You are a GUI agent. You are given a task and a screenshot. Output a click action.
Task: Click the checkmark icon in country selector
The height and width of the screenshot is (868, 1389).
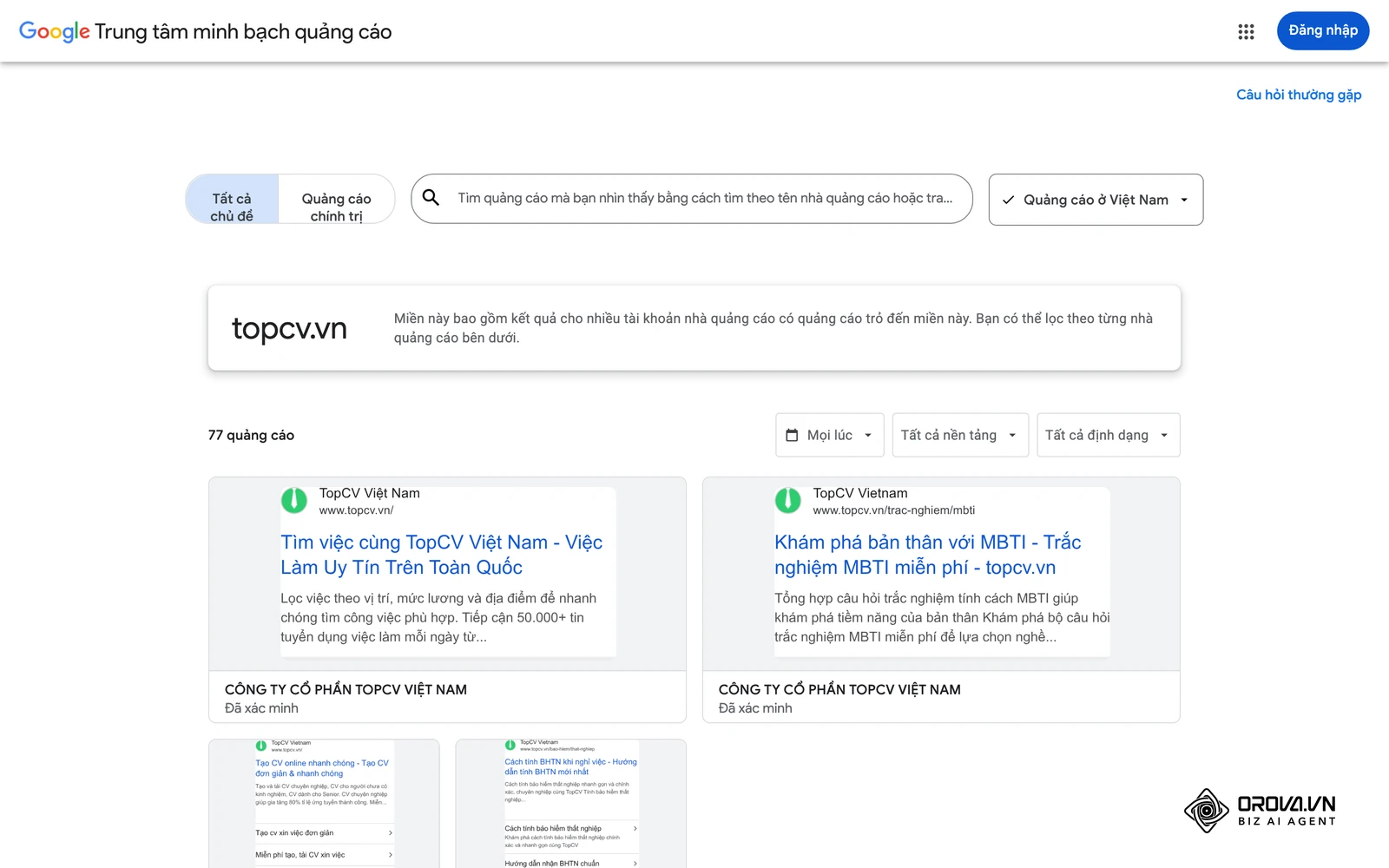(1008, 200)
